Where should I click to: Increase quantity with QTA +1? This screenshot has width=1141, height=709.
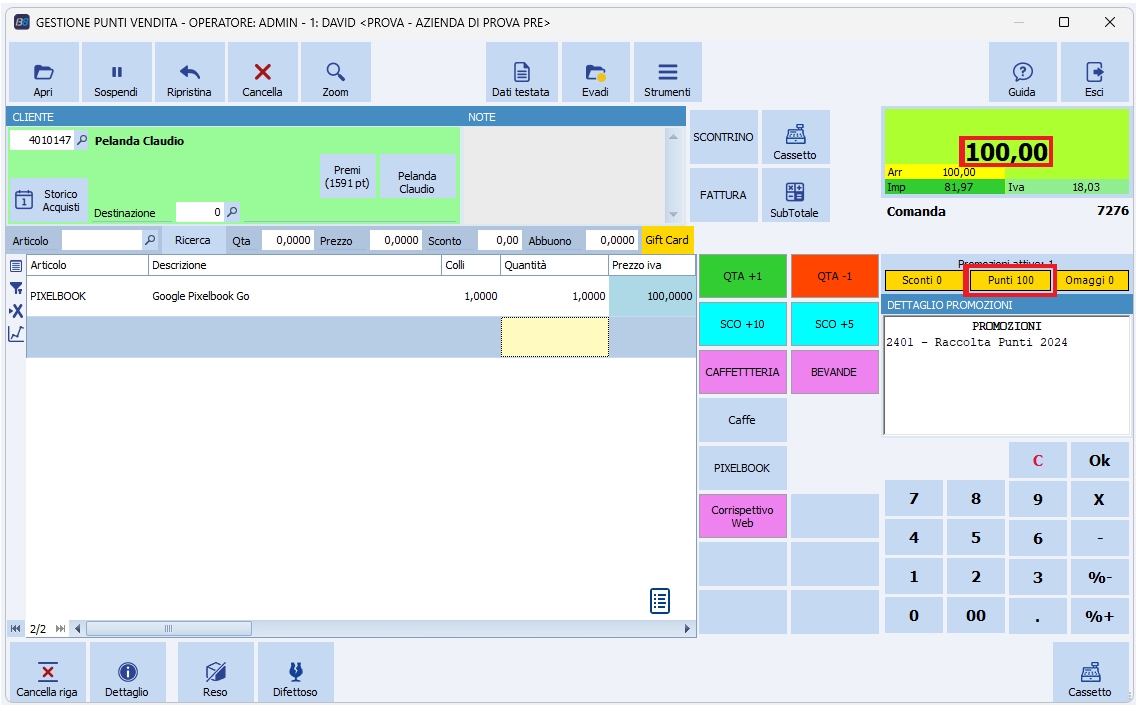pyautogui.click(x=743, y=276)
